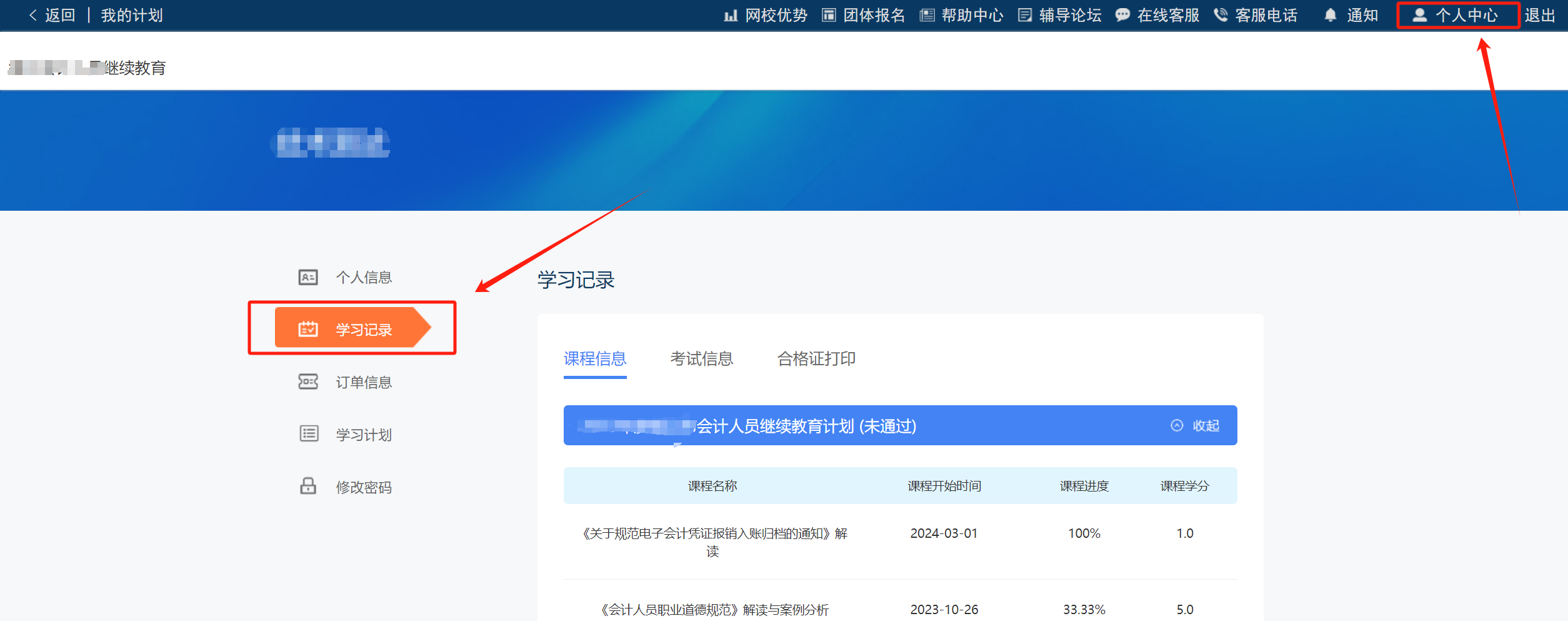Click the 网校优势 bar chart icon

click(x=730, y=16)
